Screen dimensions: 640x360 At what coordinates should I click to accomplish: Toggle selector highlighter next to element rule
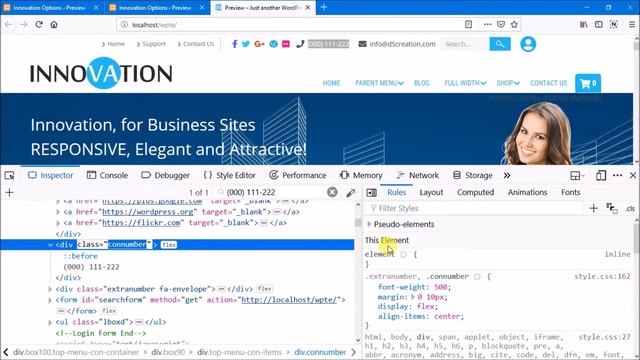point(403,254)
